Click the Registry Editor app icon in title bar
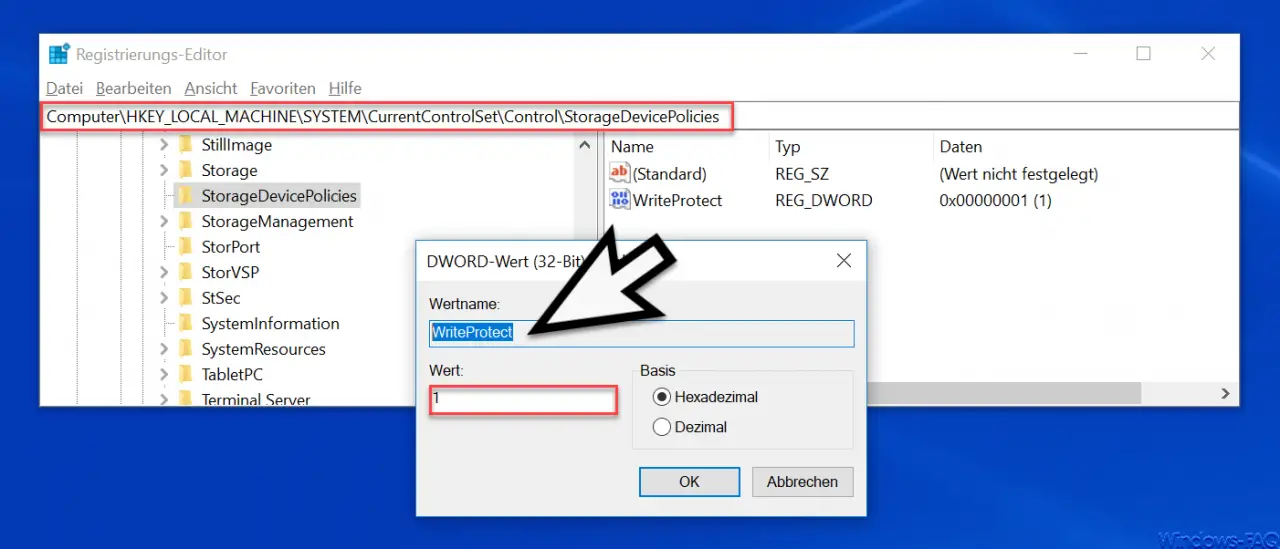The width and height of the screenshot is (1280, 549). pyautogui.click(x=59, y=55)
